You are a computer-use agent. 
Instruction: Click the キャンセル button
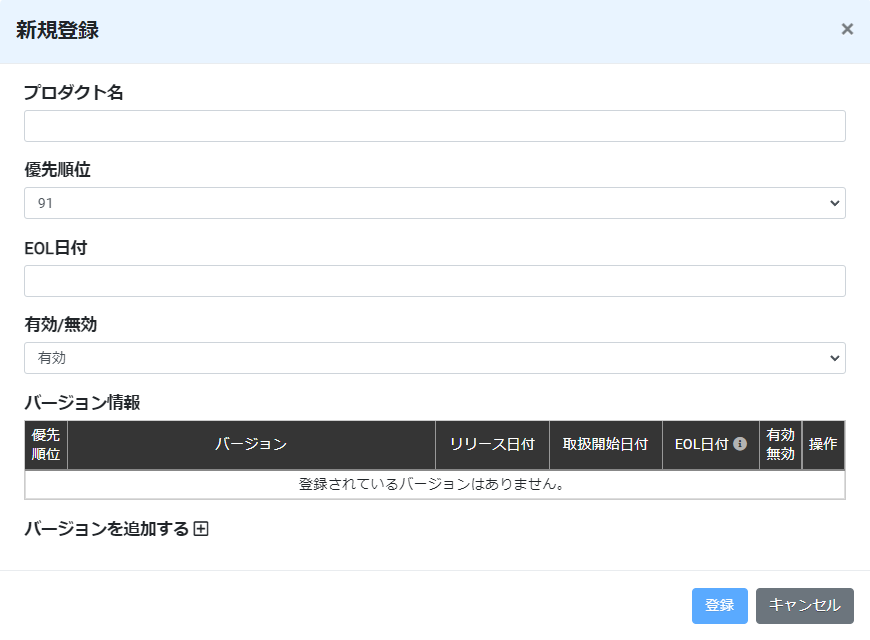[805, 606]
